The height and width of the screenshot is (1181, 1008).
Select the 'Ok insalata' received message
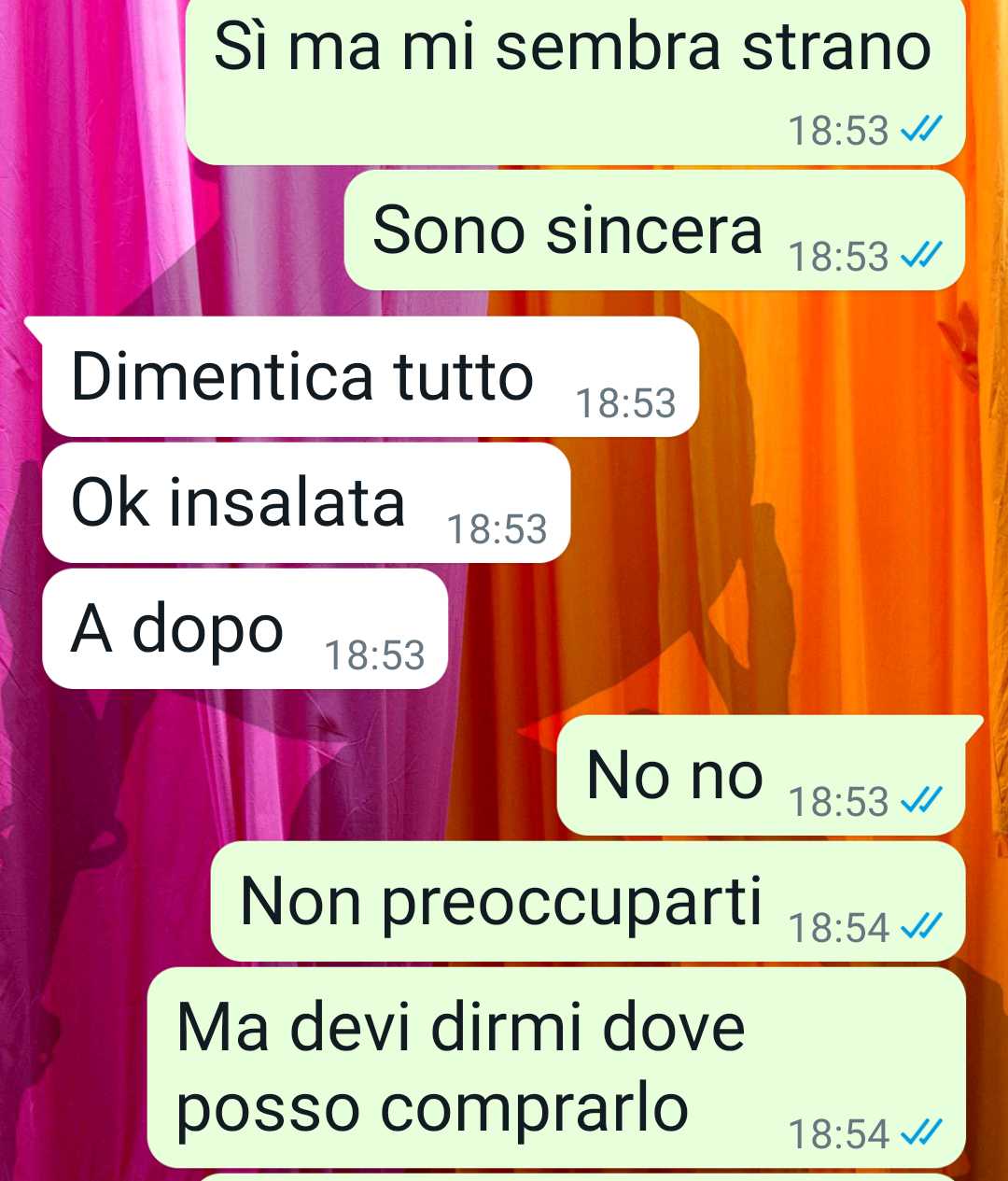(x=306, y=502)
